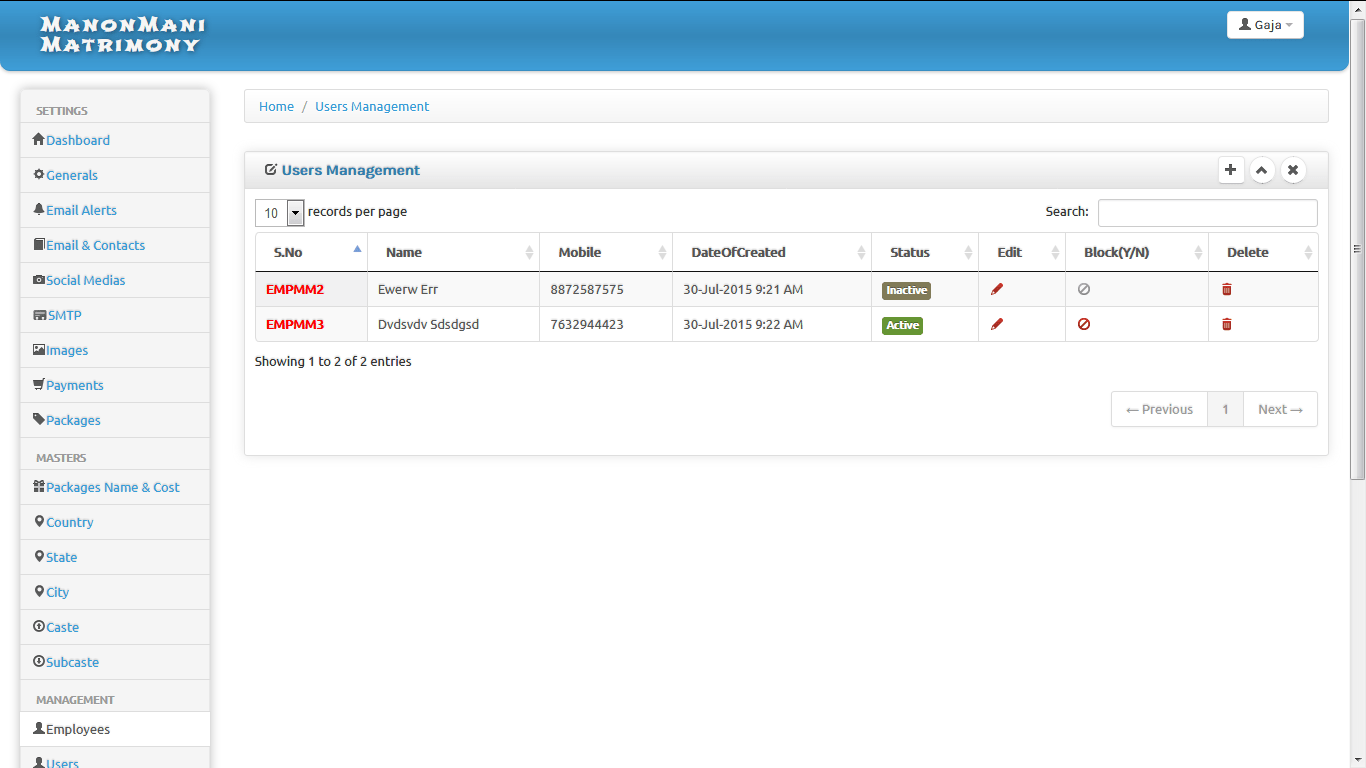Select Employees in Management section
The image size is (1366, 768).
click(115, 729)
